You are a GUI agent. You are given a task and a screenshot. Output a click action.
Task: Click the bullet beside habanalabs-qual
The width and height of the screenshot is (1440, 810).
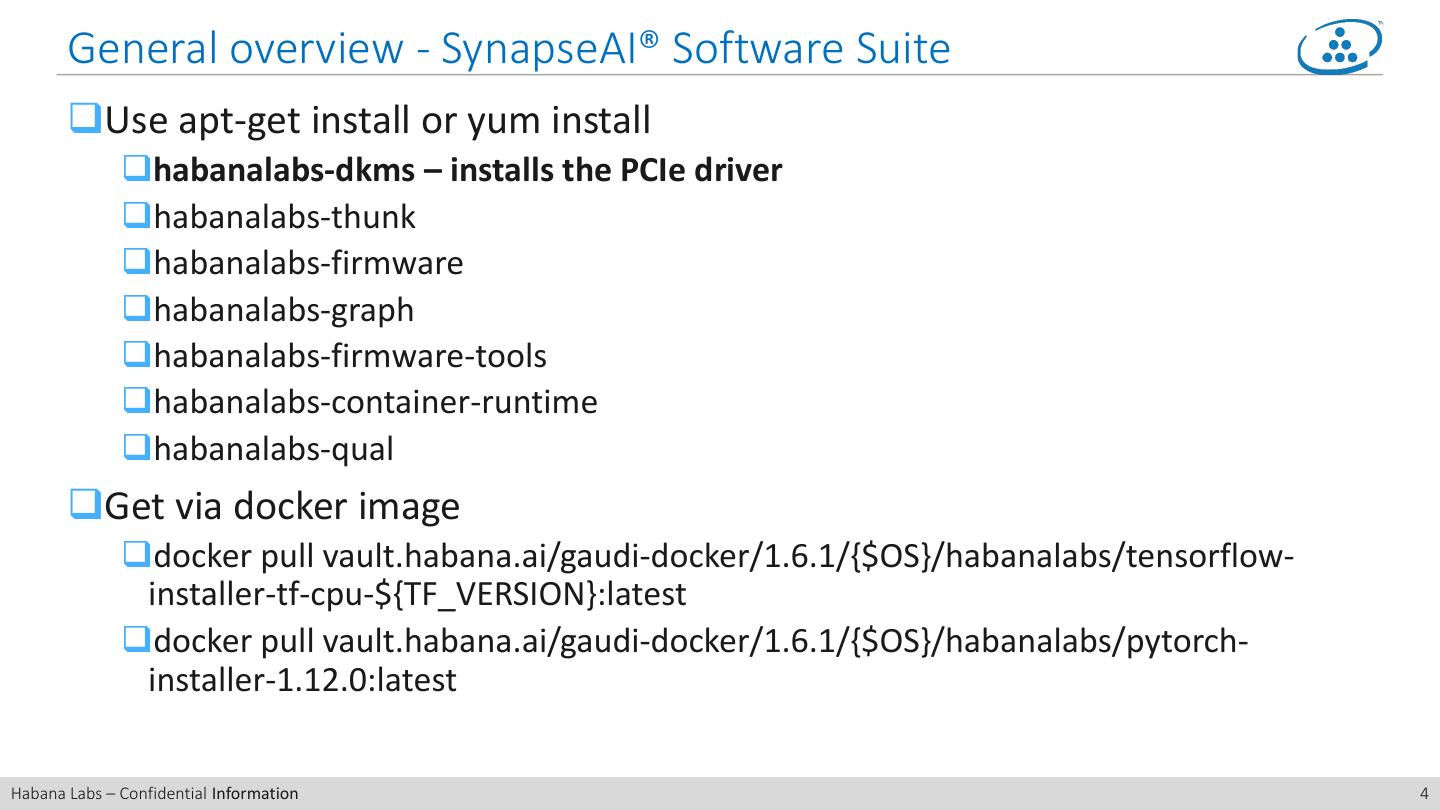pyautogui.click(x=137, y=447)
